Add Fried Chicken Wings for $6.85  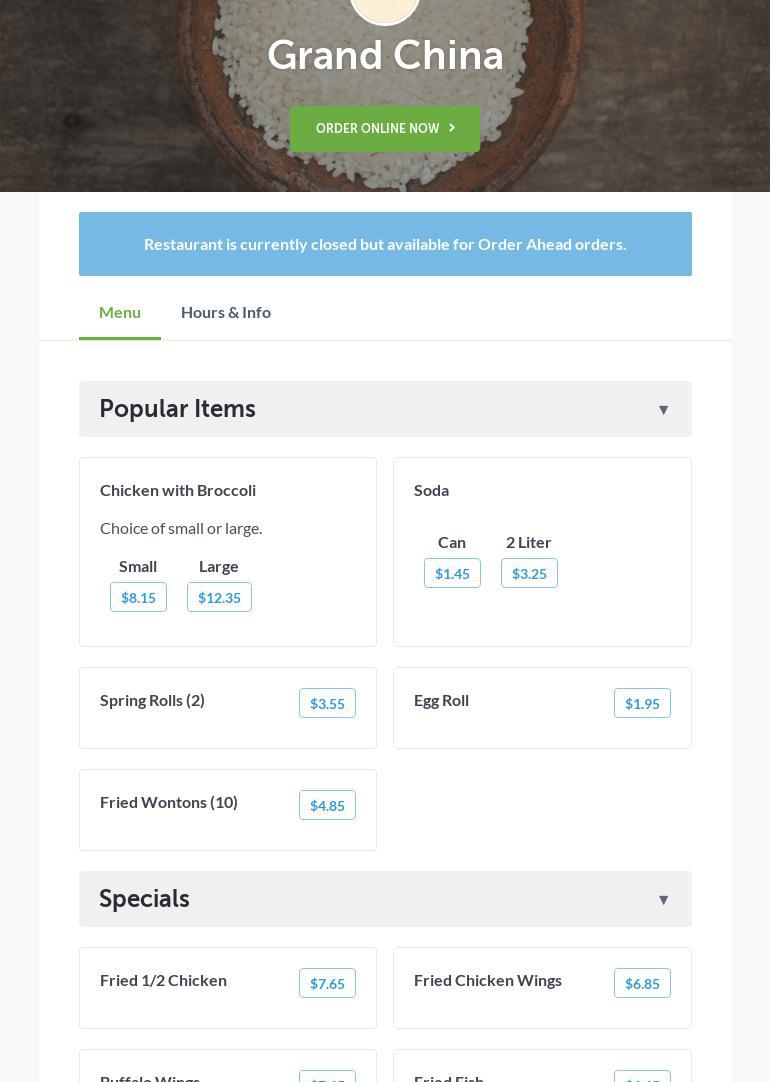(x=642, y=983)
